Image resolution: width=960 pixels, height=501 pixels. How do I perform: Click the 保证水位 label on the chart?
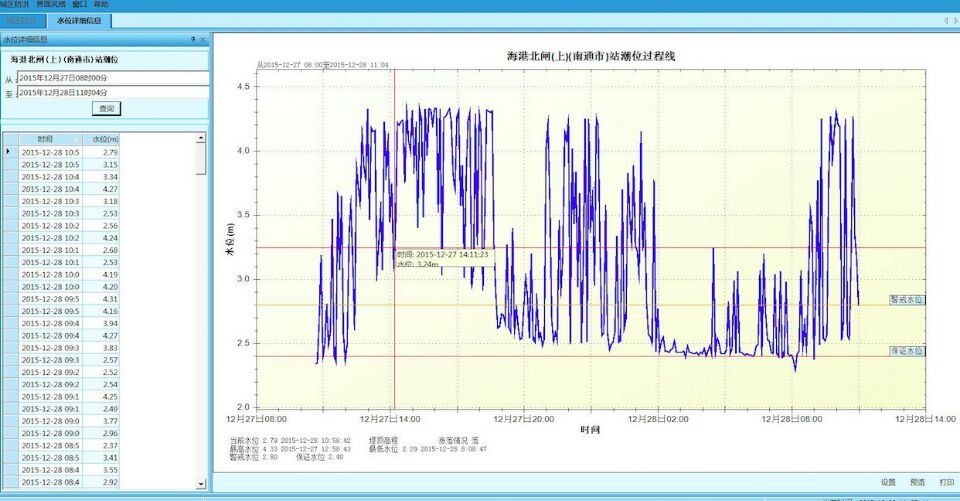(907, 351)
